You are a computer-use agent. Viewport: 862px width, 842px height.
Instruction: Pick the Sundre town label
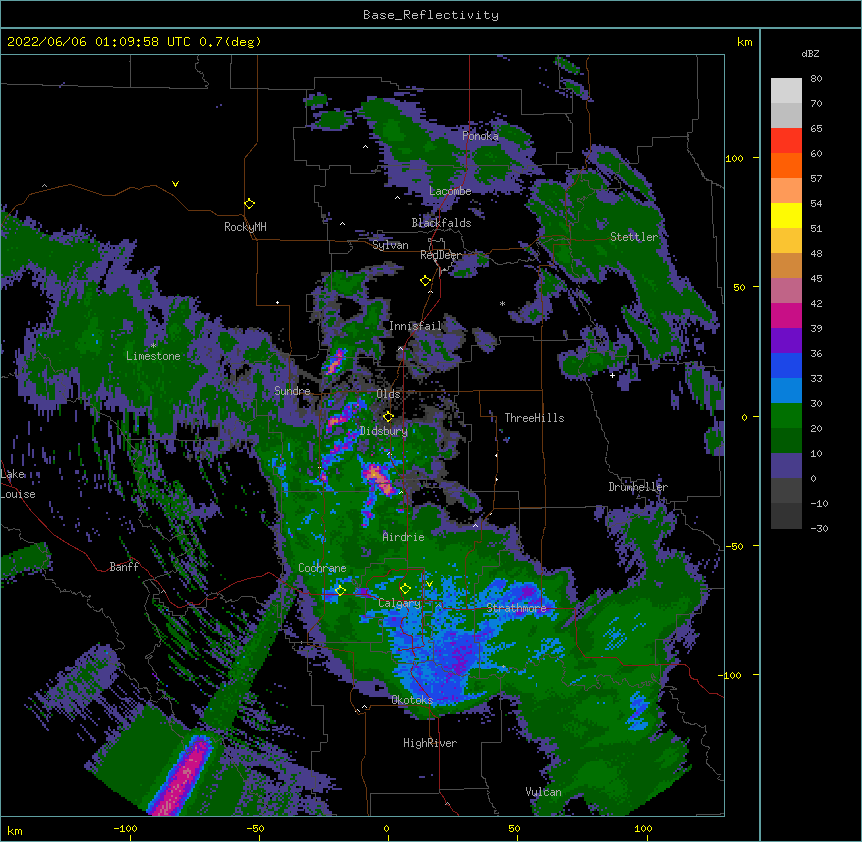tap(292, 391)
